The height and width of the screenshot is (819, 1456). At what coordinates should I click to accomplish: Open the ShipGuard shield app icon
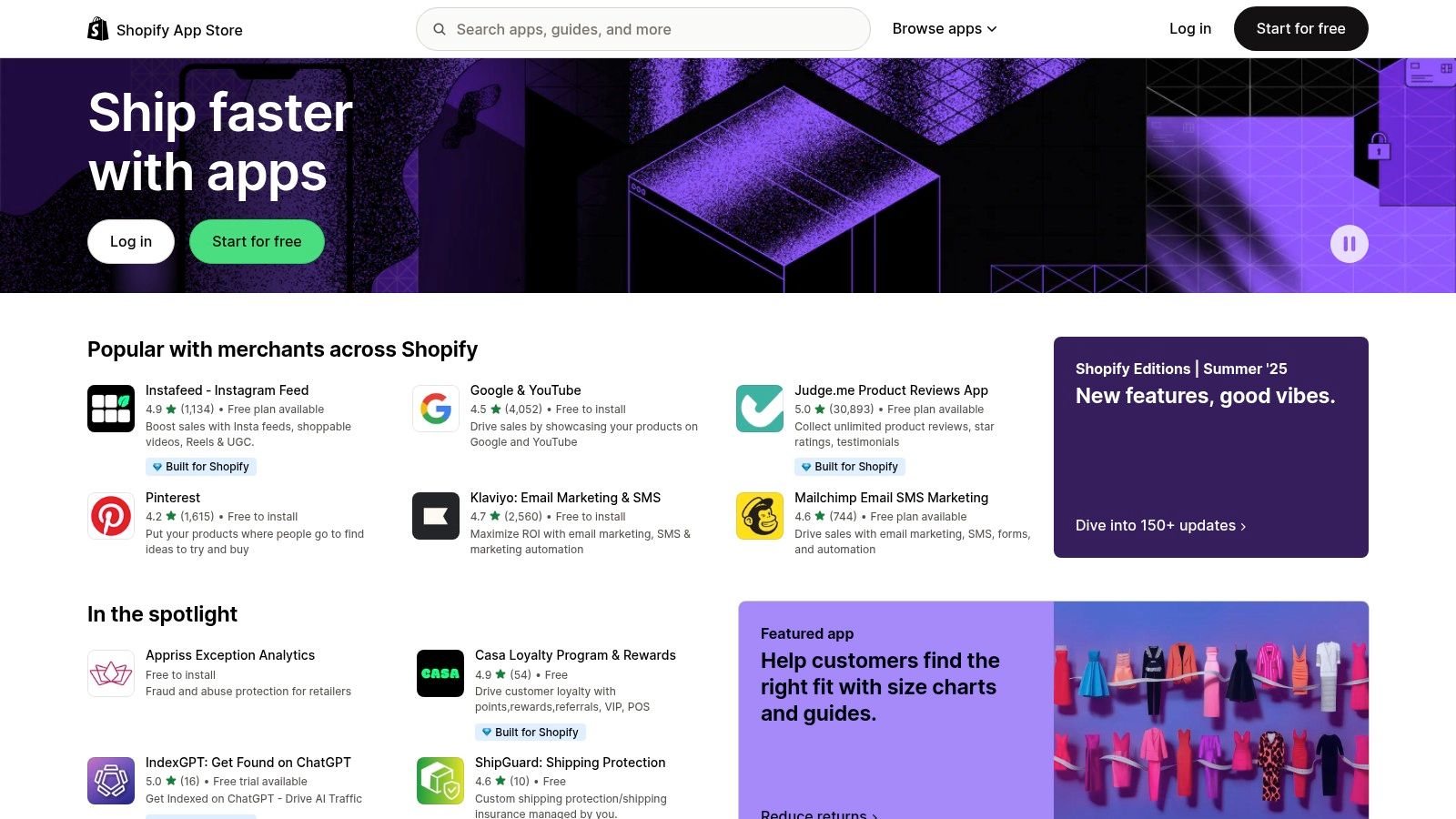pyautogui.click(x=440, y=781)
